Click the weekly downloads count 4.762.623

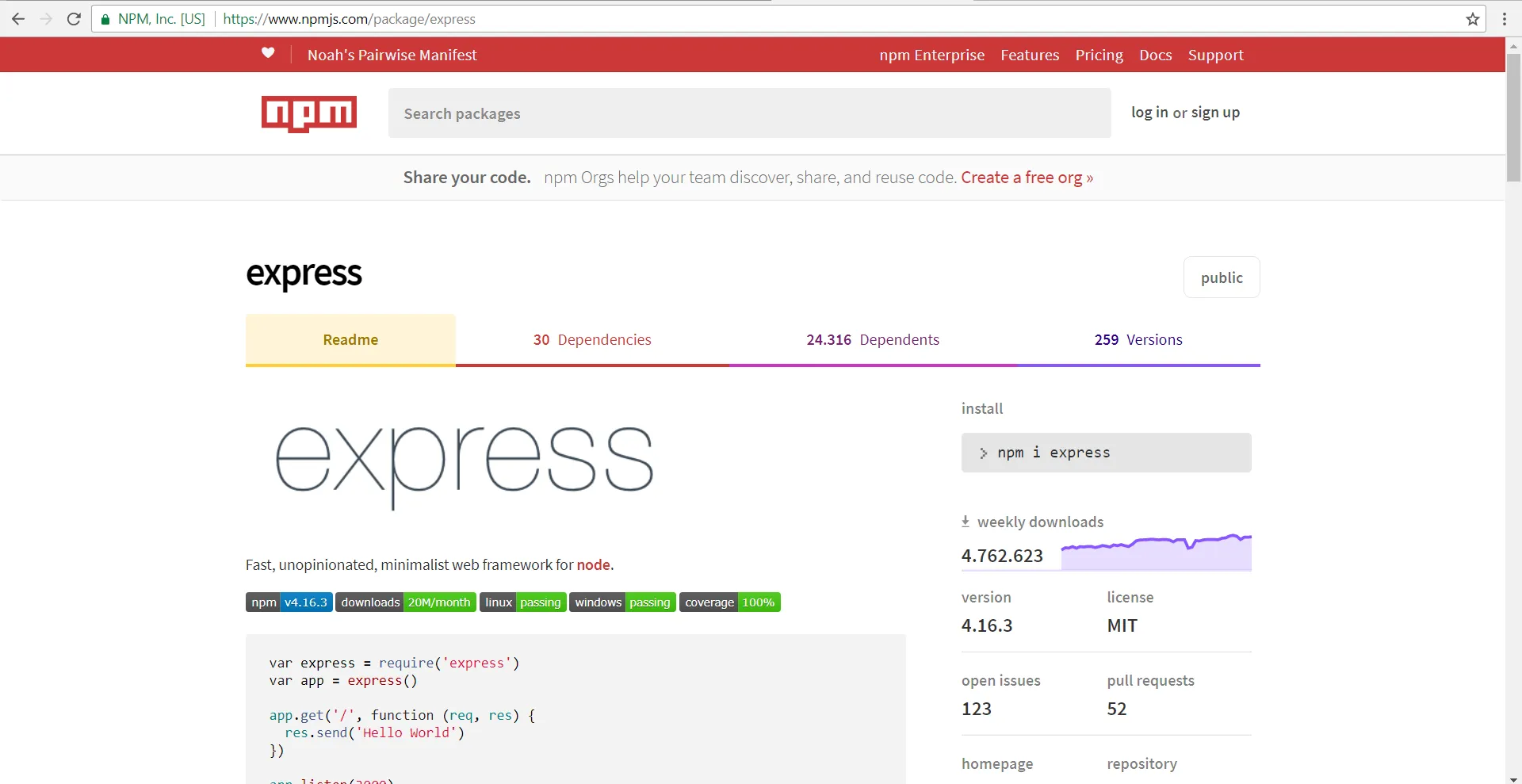tap(1002, 556)
